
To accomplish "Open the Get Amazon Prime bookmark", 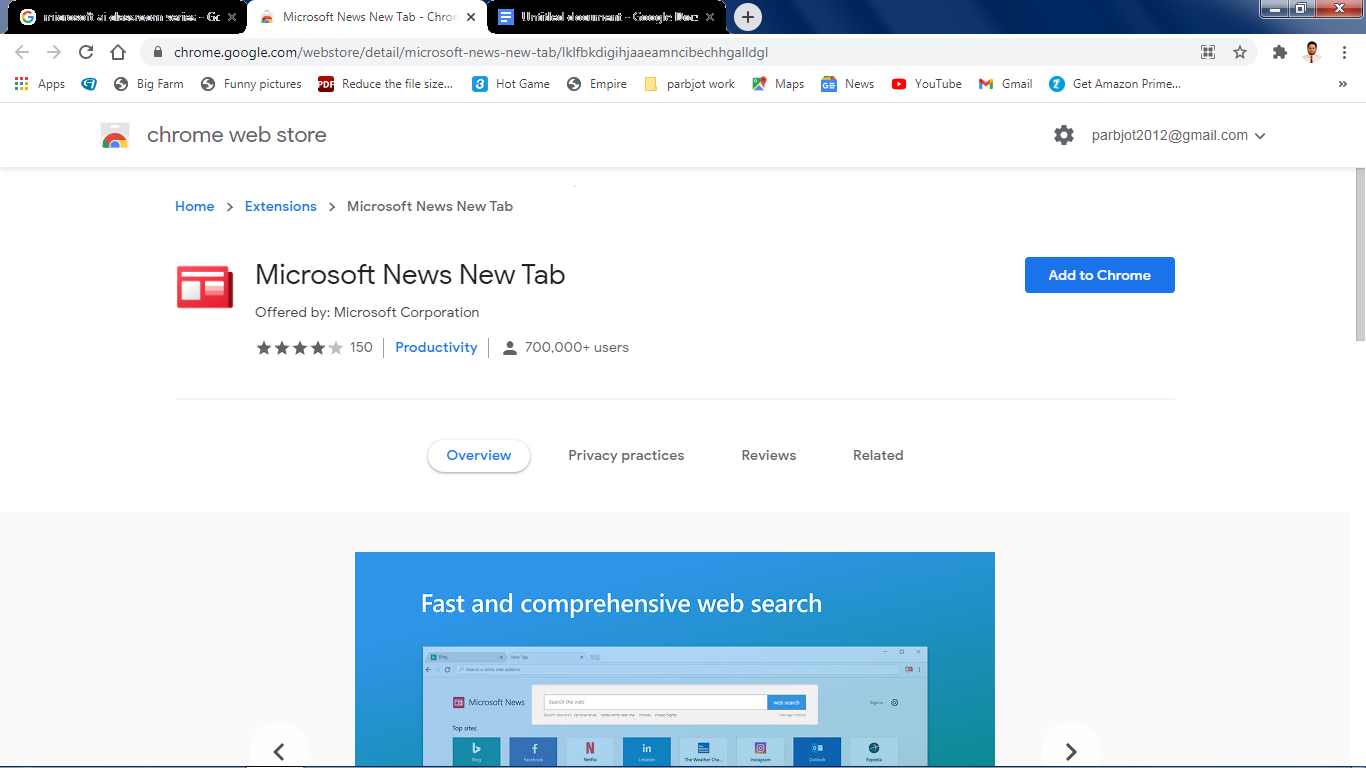I will pyautogui.click(x=1115, y=84).
